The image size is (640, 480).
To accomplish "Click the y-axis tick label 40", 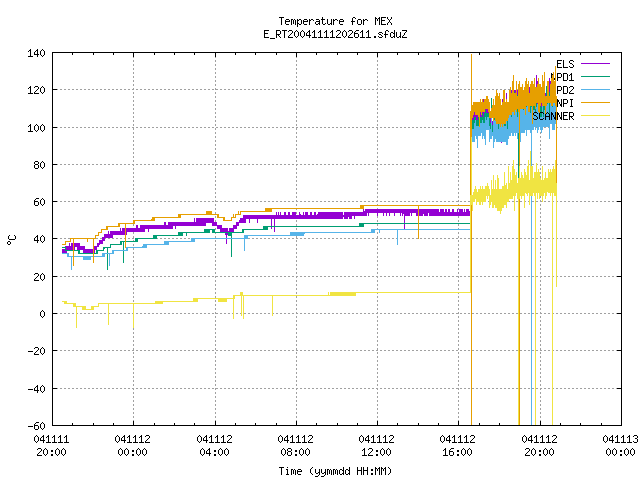I will point(40,239).
